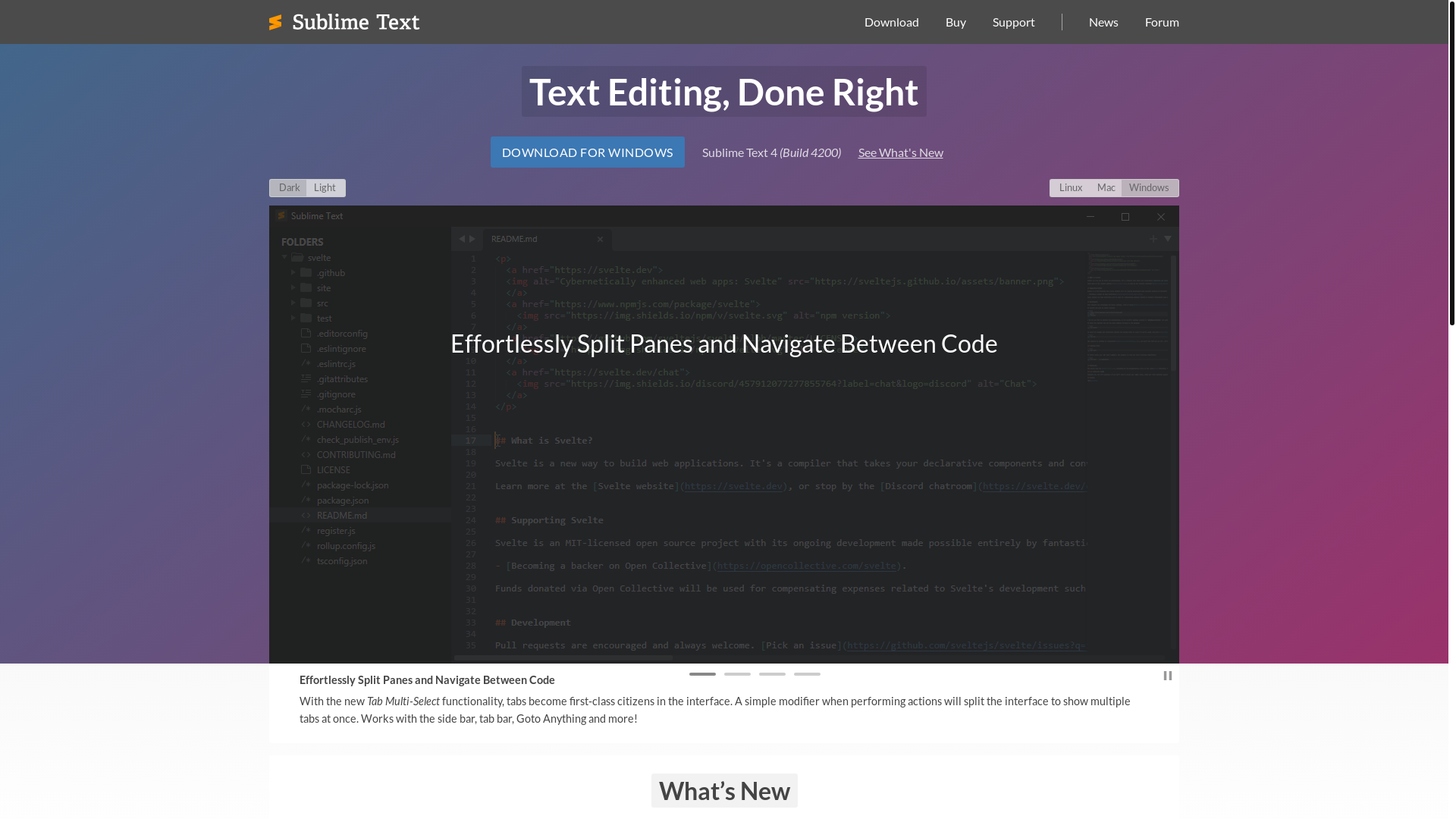
Task: Click the https://svelte.dev link on line 21
Action: [x=733, y=486]
